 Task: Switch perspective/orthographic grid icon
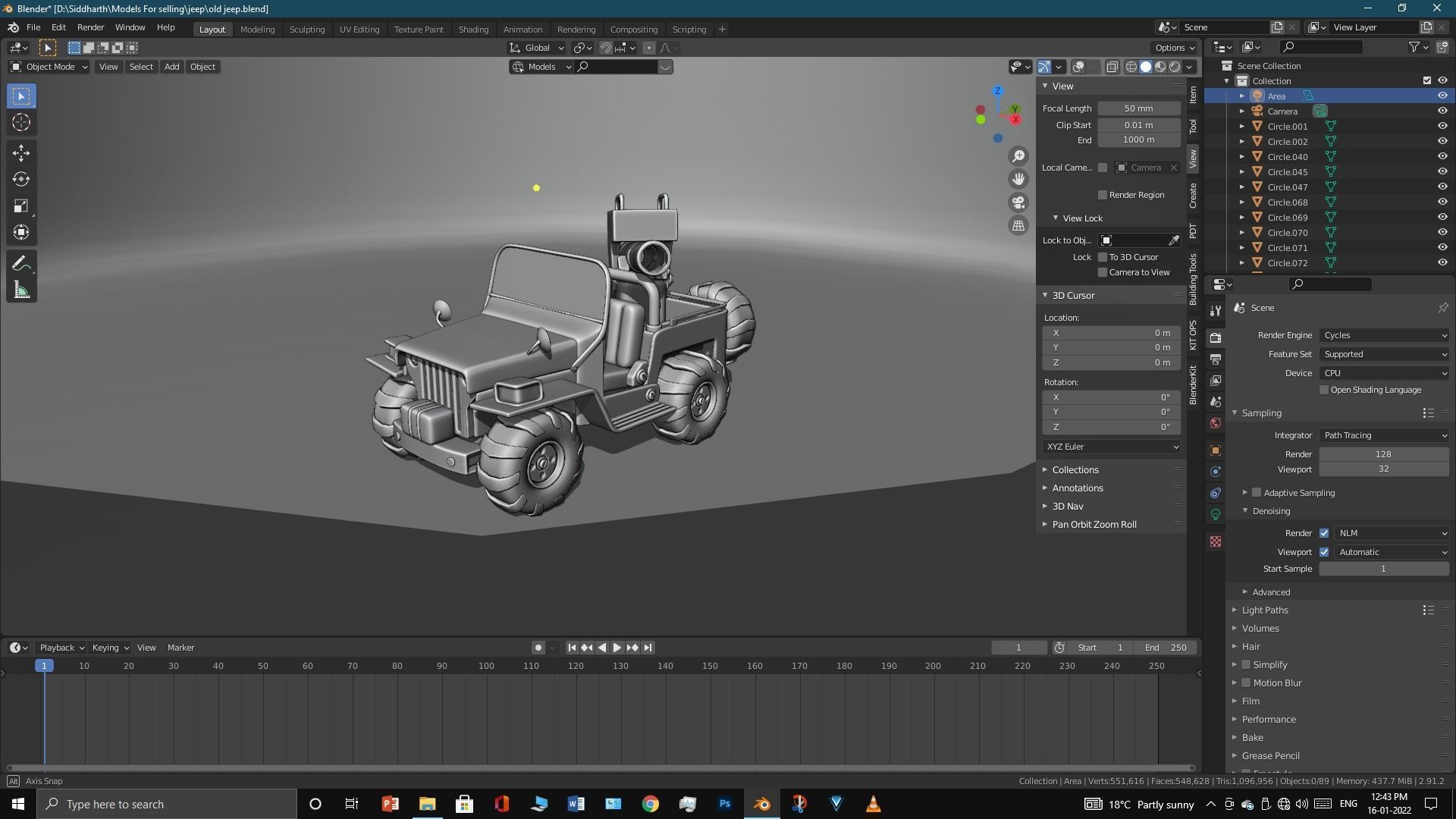pos(1018,225)
